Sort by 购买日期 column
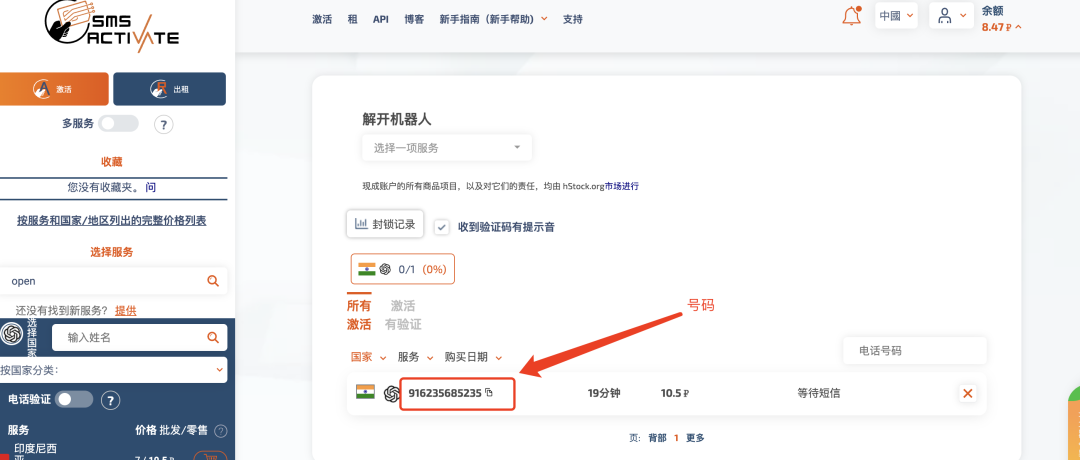Image resolution: width=1080 pixels, height=460 pixels. click(x=473, y=357)
